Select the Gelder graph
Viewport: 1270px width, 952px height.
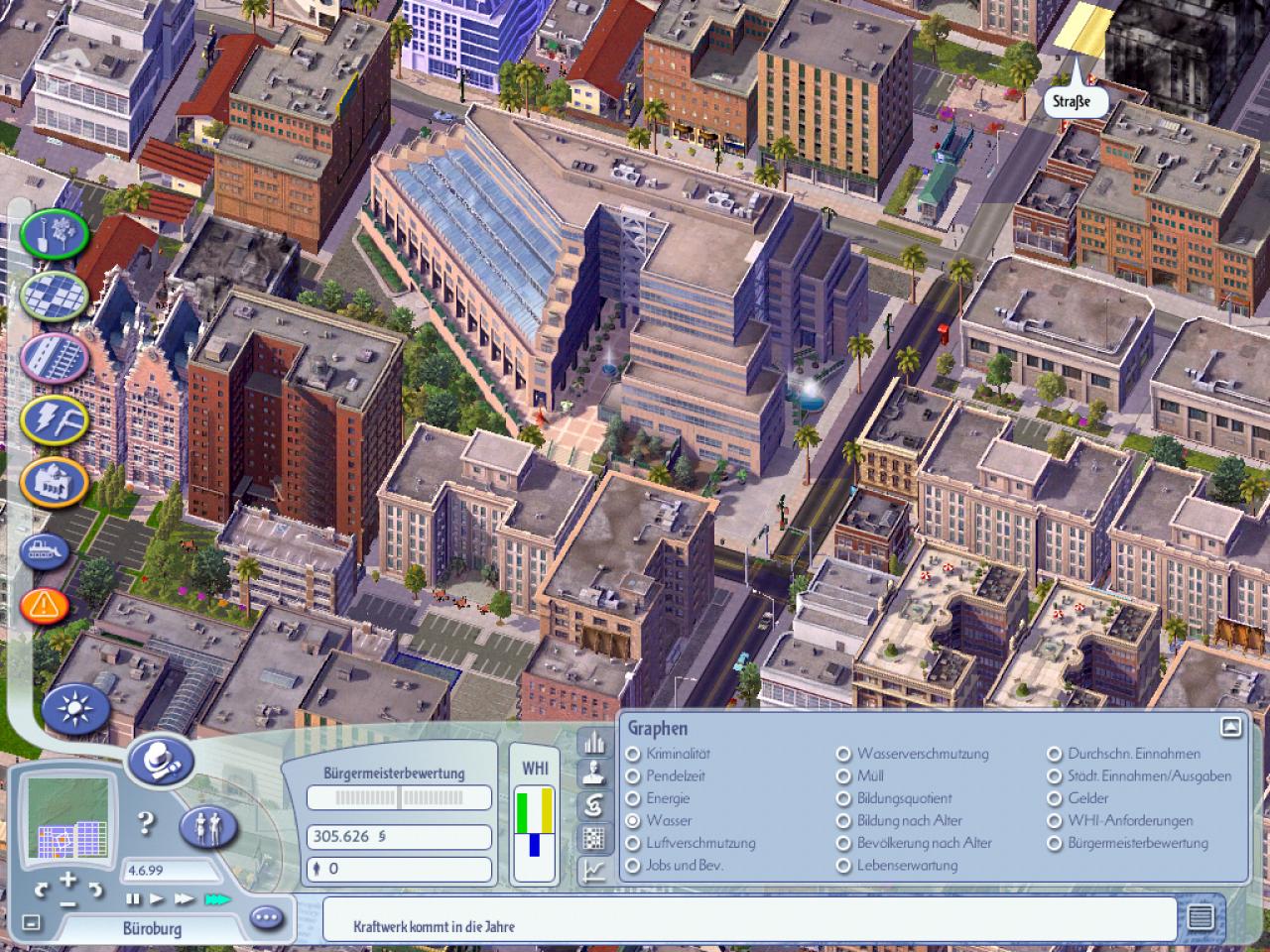(x=1078, y=798)
